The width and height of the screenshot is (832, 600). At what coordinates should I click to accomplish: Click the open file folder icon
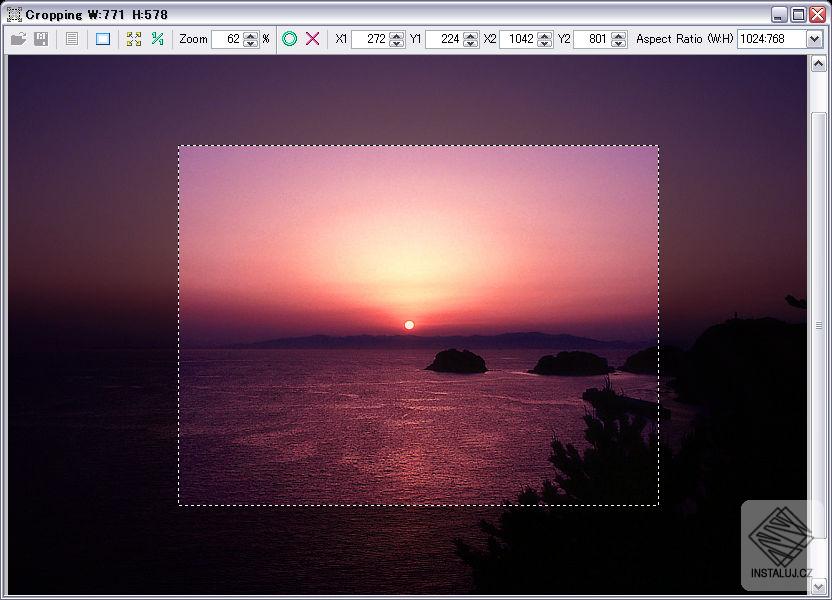pyautogui.click(x=19, y=39)
